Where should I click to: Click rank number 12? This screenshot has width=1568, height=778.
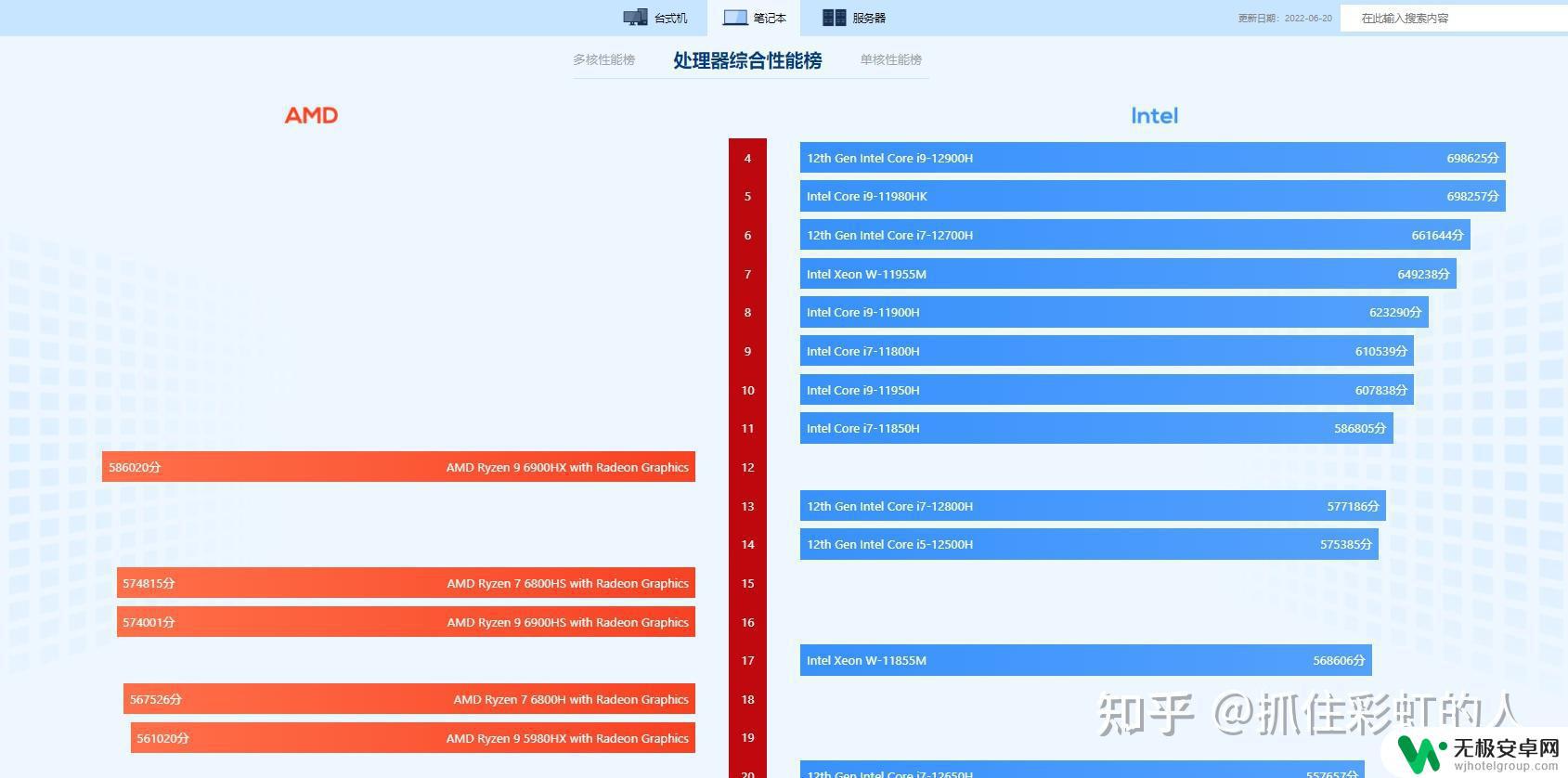[x=747, y=467]
